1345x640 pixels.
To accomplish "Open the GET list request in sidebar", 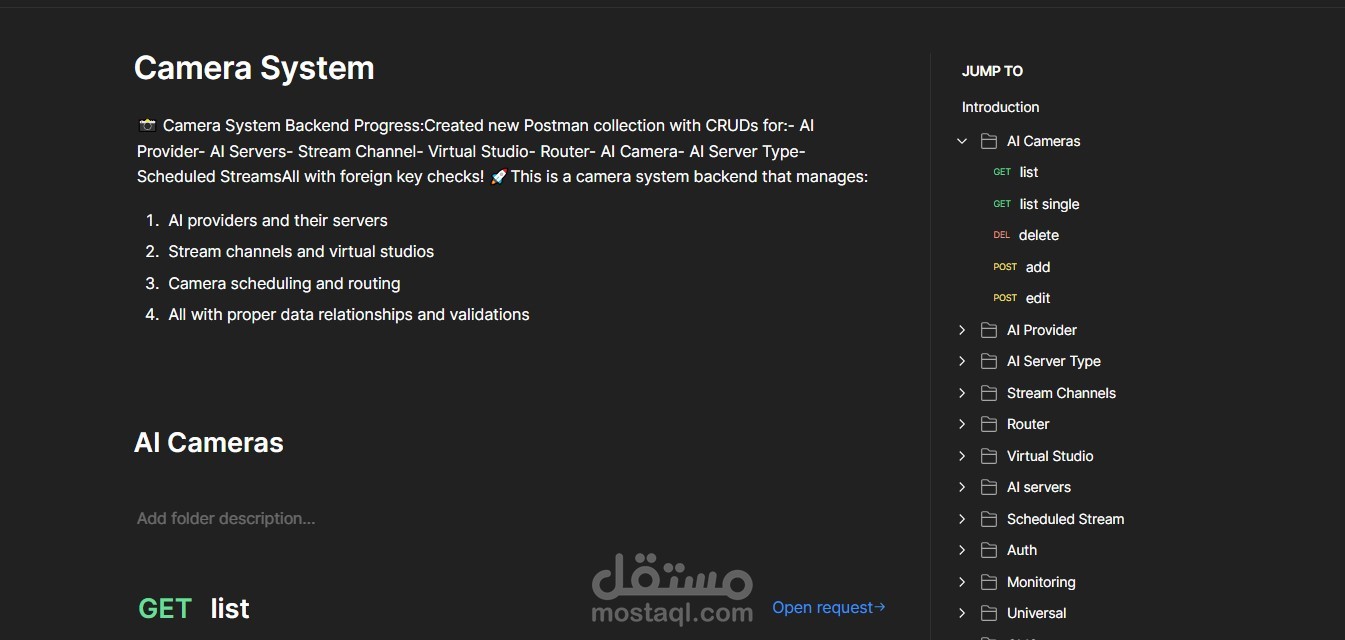I will (x=1028, y=172).
